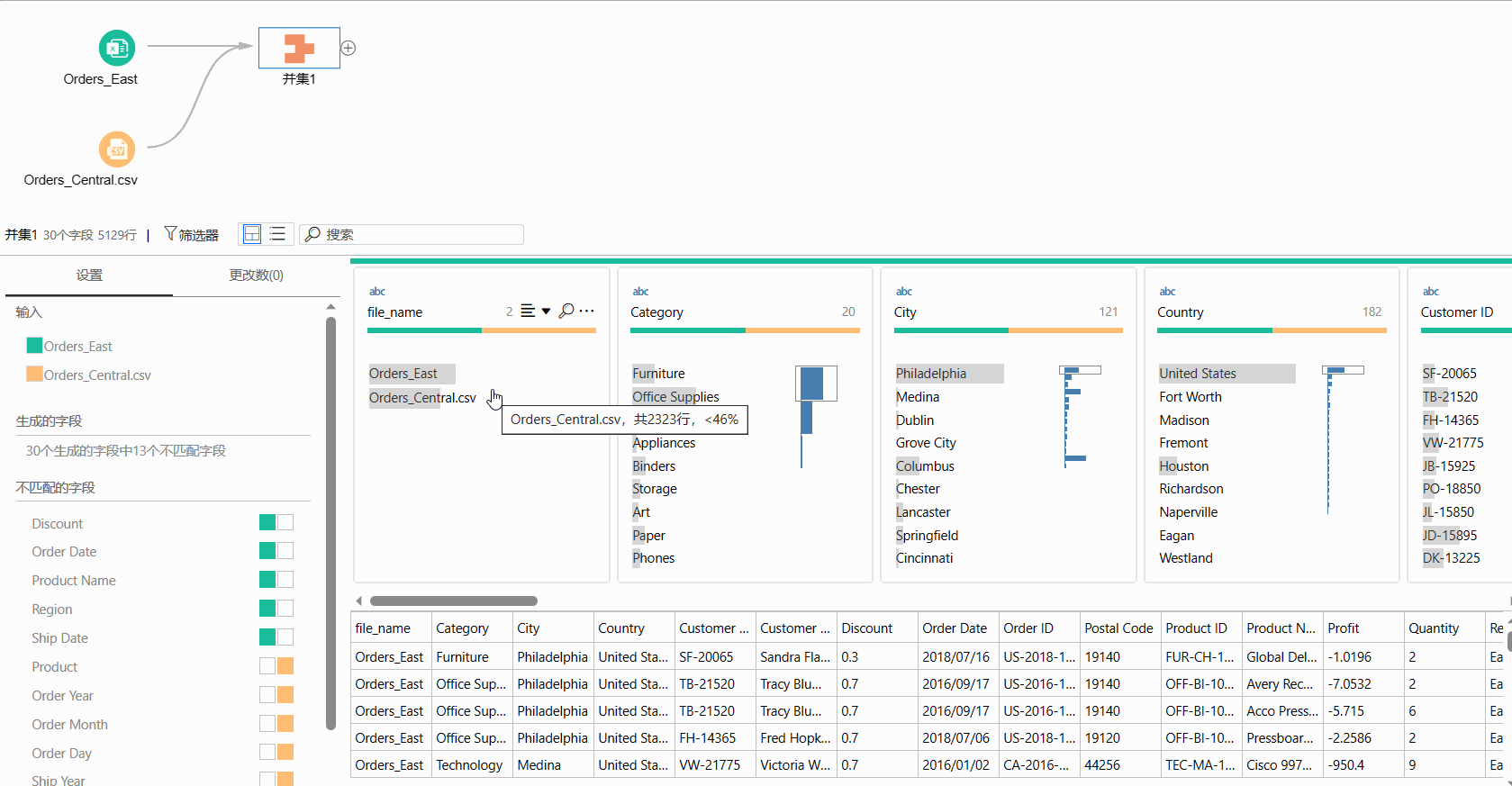Select SF-20065 in Customer ID card
The image size is (1512, 786).
tap(1450, 374)
